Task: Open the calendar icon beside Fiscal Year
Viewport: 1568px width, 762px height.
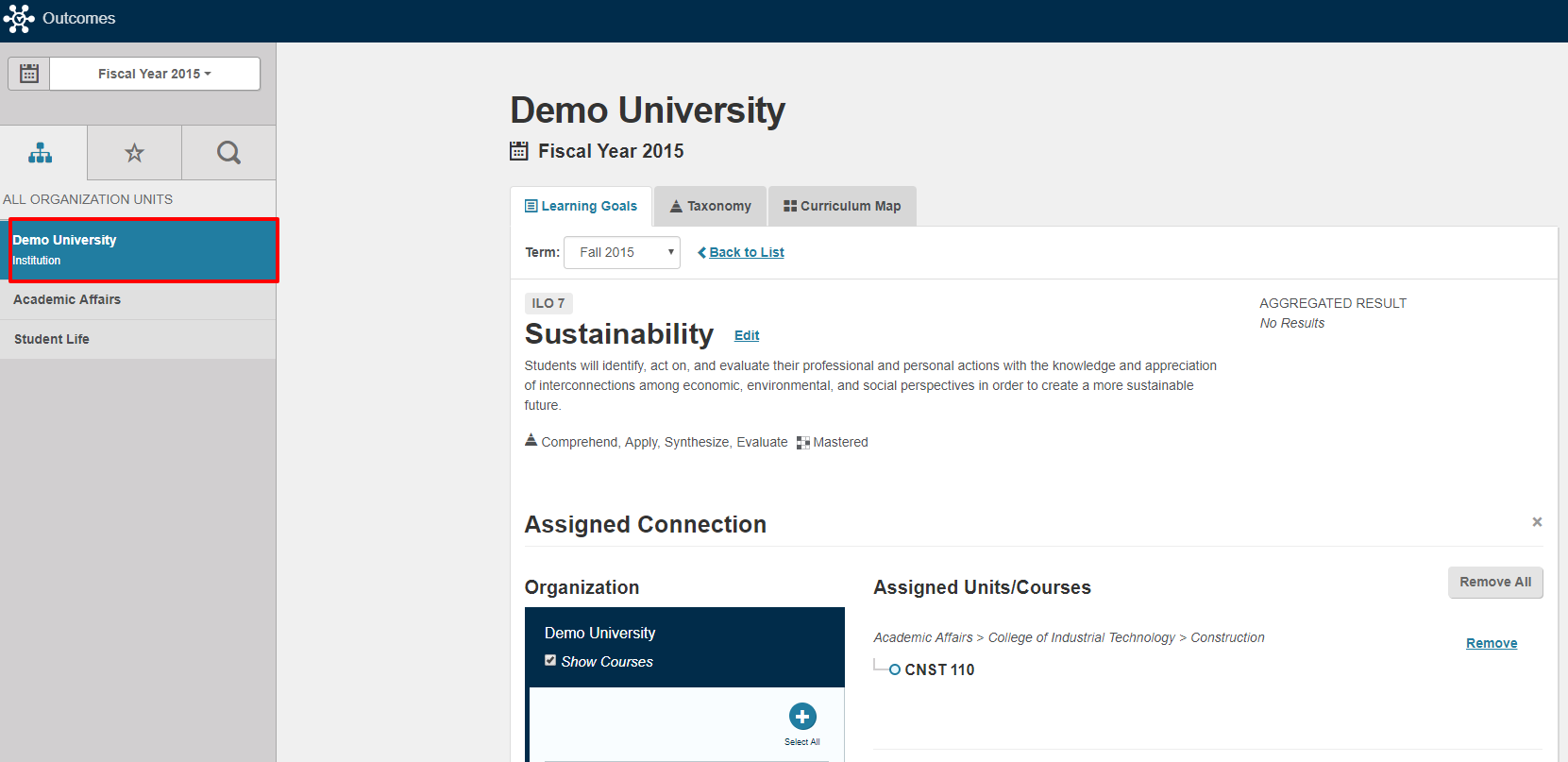Action: [29, 74]
